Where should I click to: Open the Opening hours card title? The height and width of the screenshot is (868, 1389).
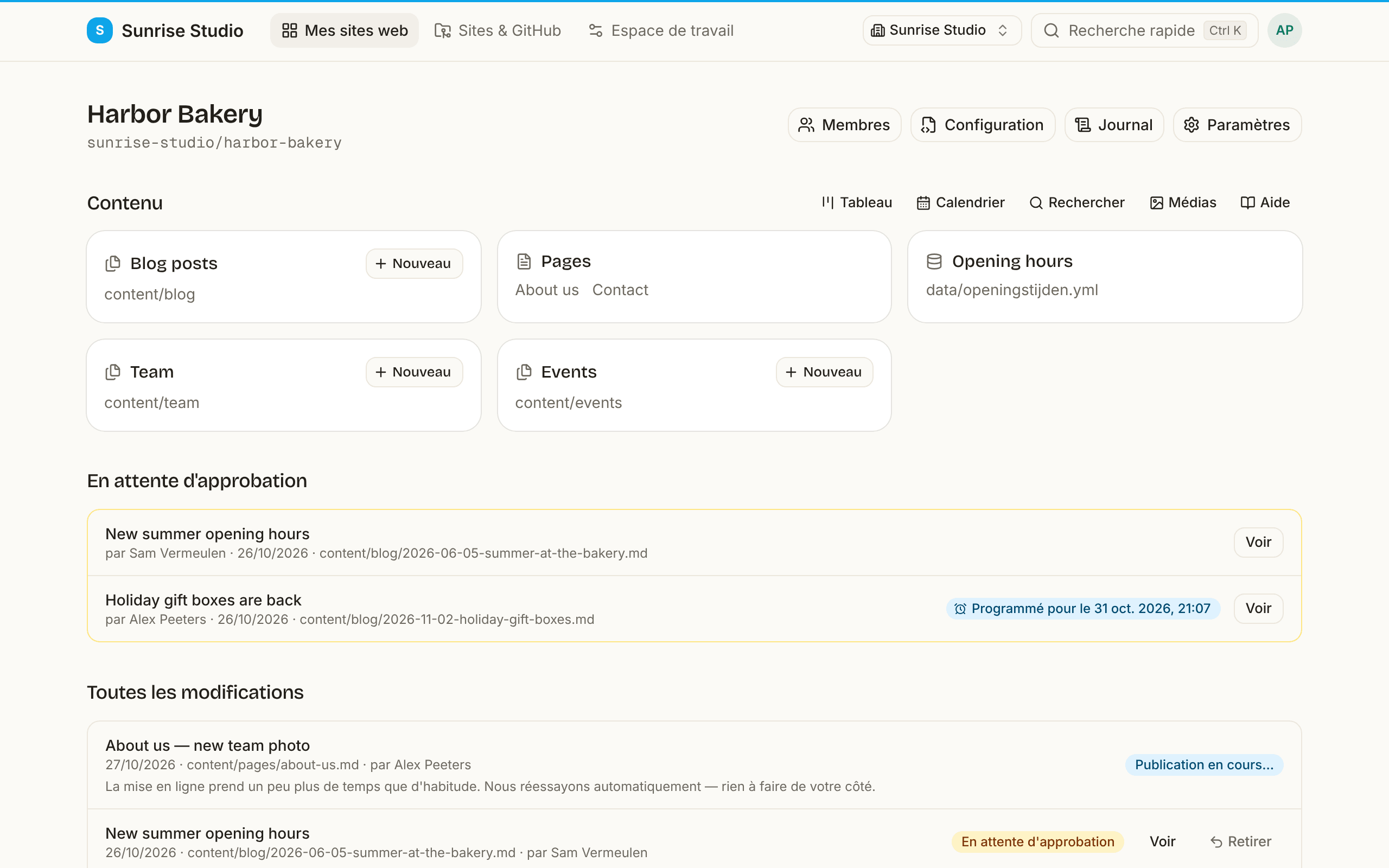click(x=1012, y=261)
